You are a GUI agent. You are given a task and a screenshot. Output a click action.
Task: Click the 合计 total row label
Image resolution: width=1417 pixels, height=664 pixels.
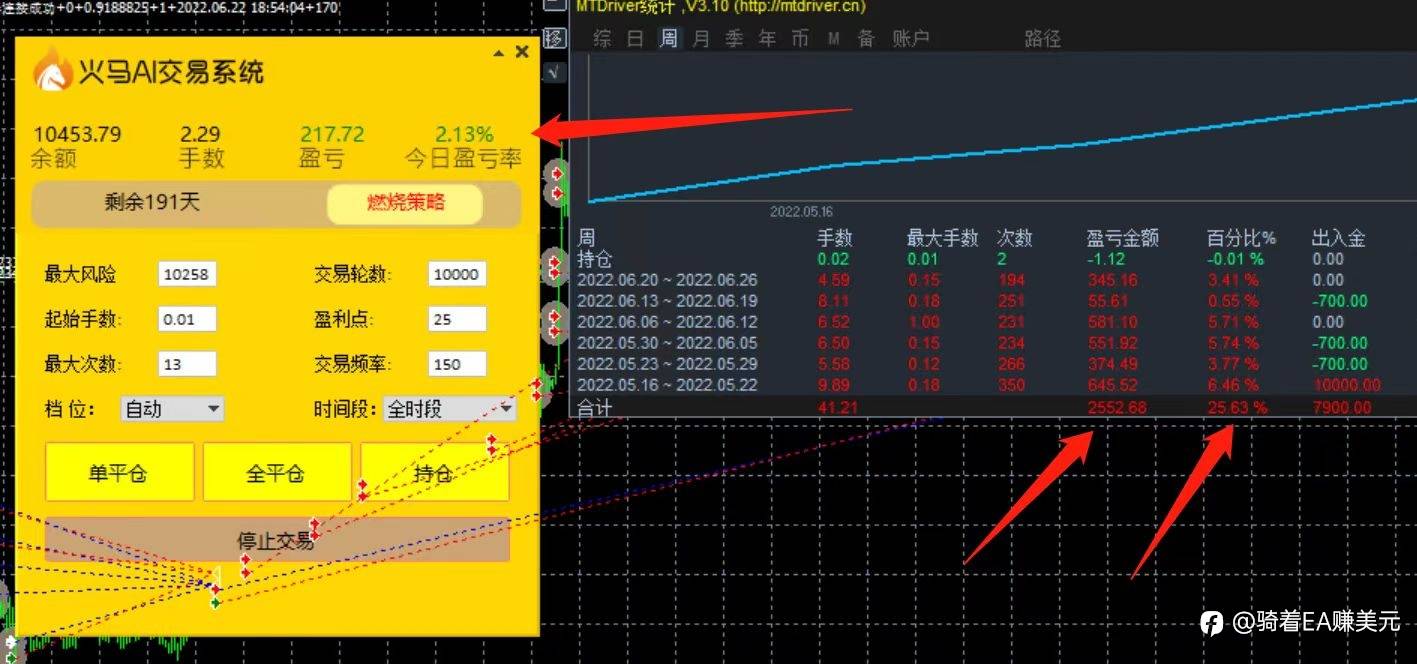click(595, 407)
